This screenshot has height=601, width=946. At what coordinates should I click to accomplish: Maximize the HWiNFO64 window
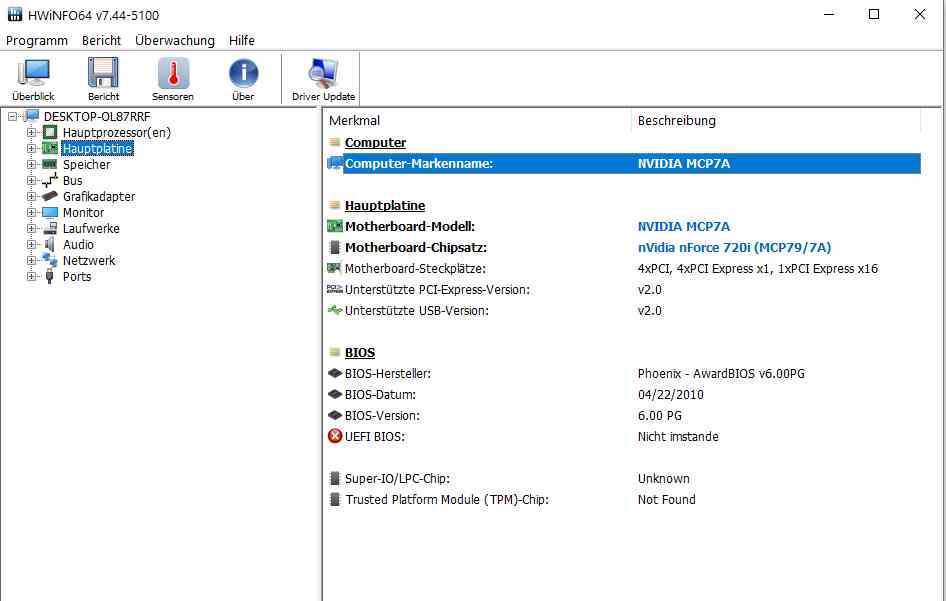pyautogui.click(x=874, y=14)
